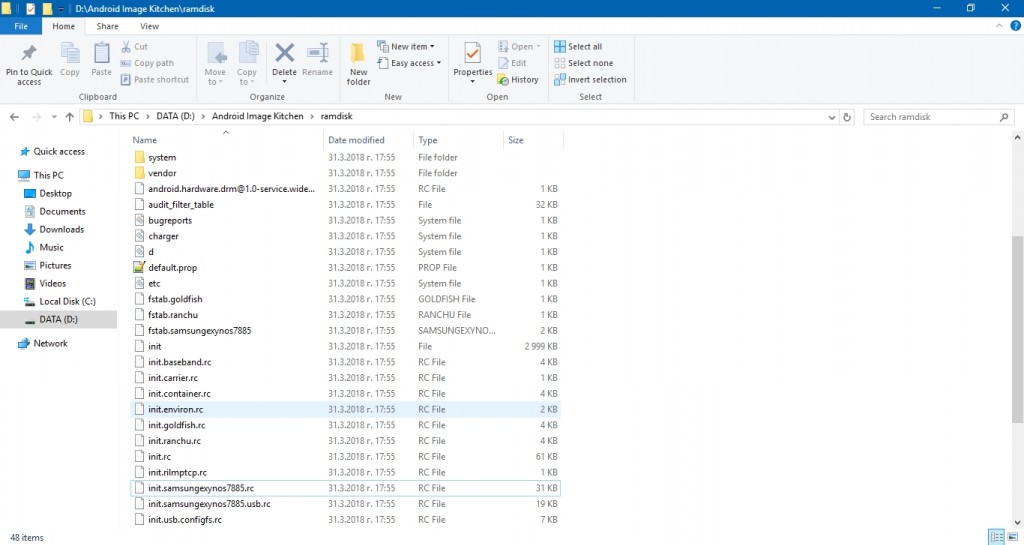Viewport: 1024px width, 545px height.
Task: Switch to details view in status bar
Action: [995, 537]
